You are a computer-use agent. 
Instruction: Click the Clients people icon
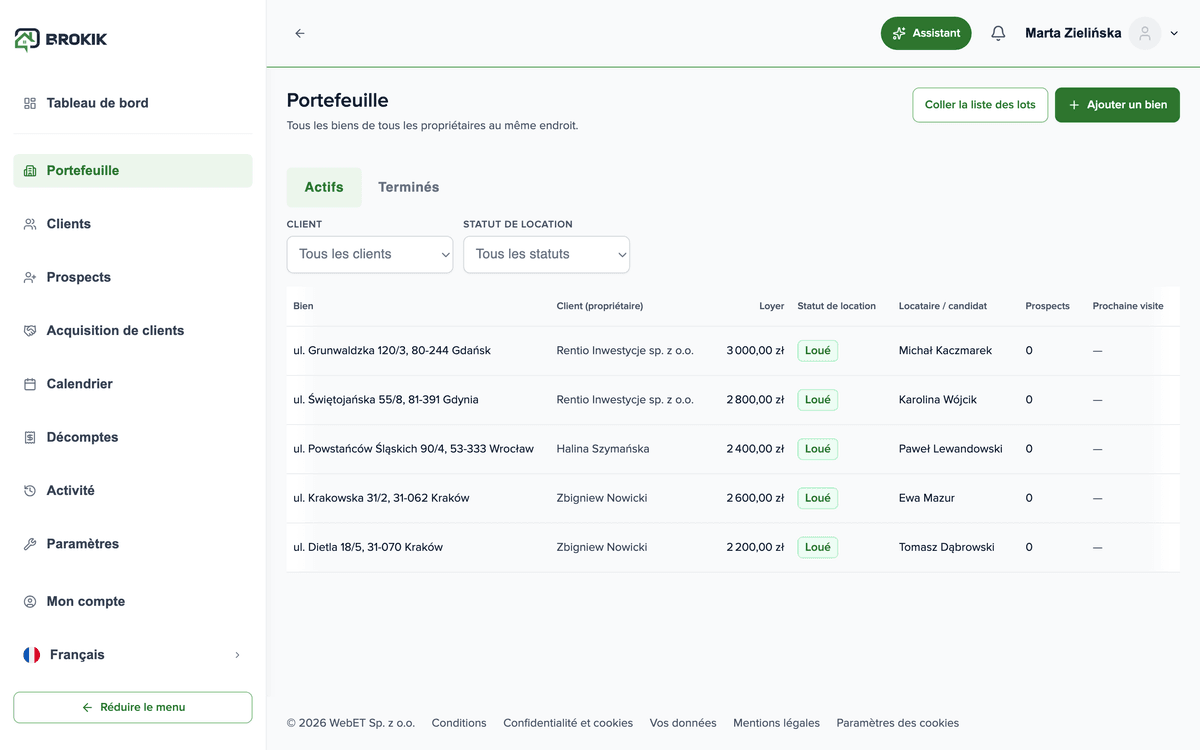click(x=30, y=224)
